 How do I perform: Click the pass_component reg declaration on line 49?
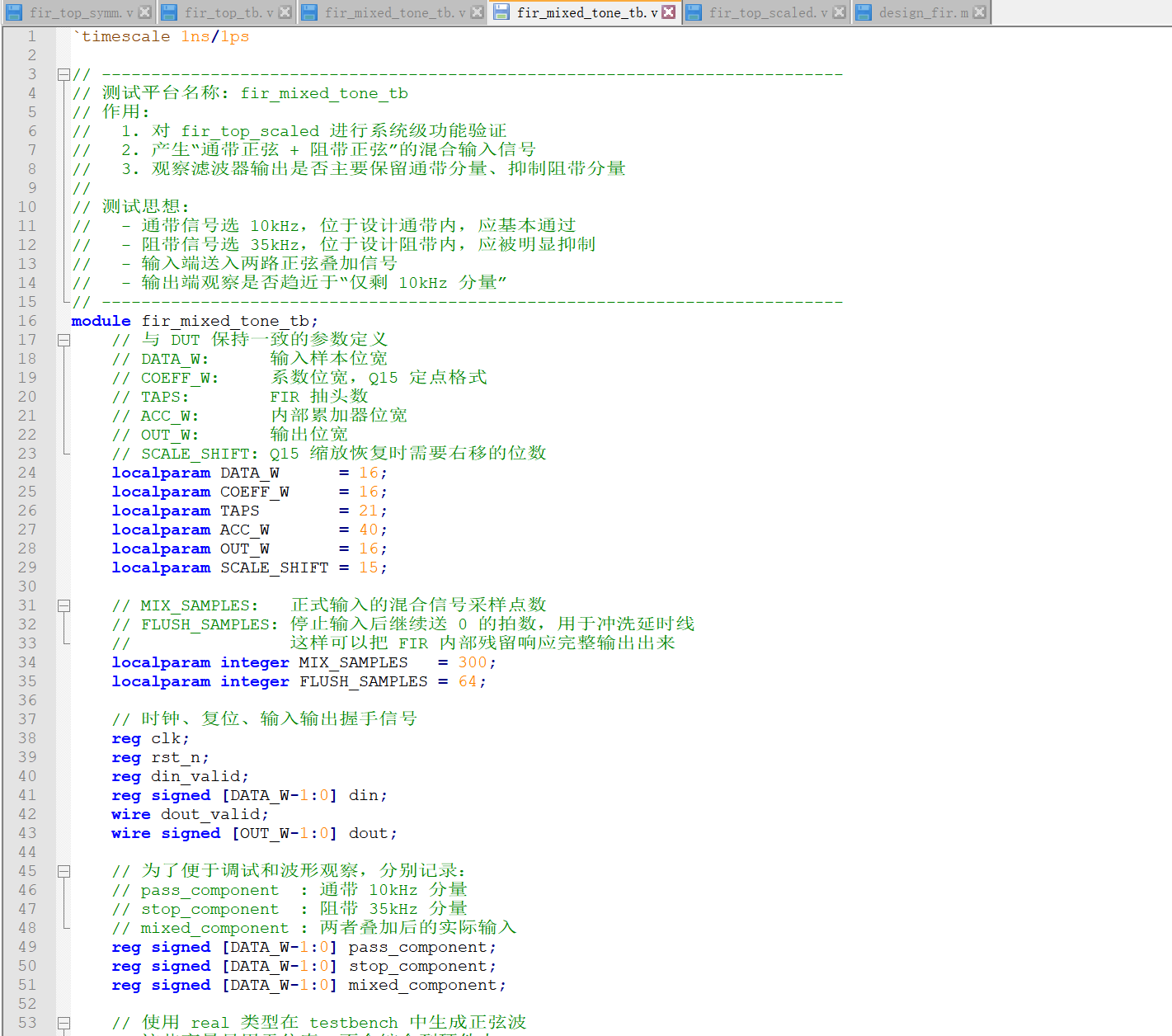pos(304,947)
